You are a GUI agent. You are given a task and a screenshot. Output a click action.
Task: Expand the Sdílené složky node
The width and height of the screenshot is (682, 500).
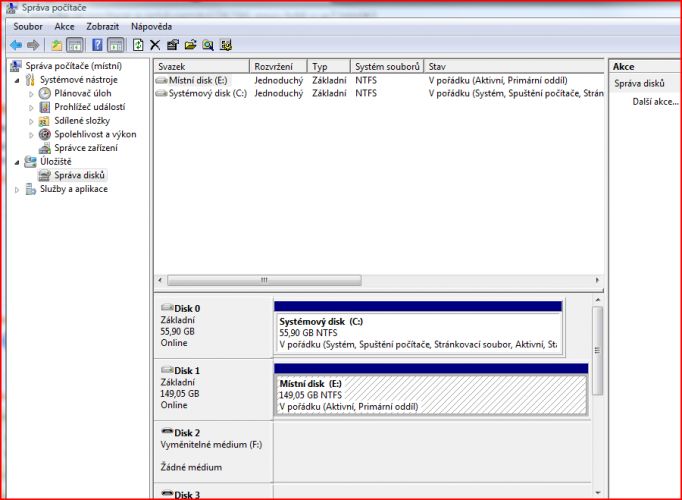coord(31,121)
